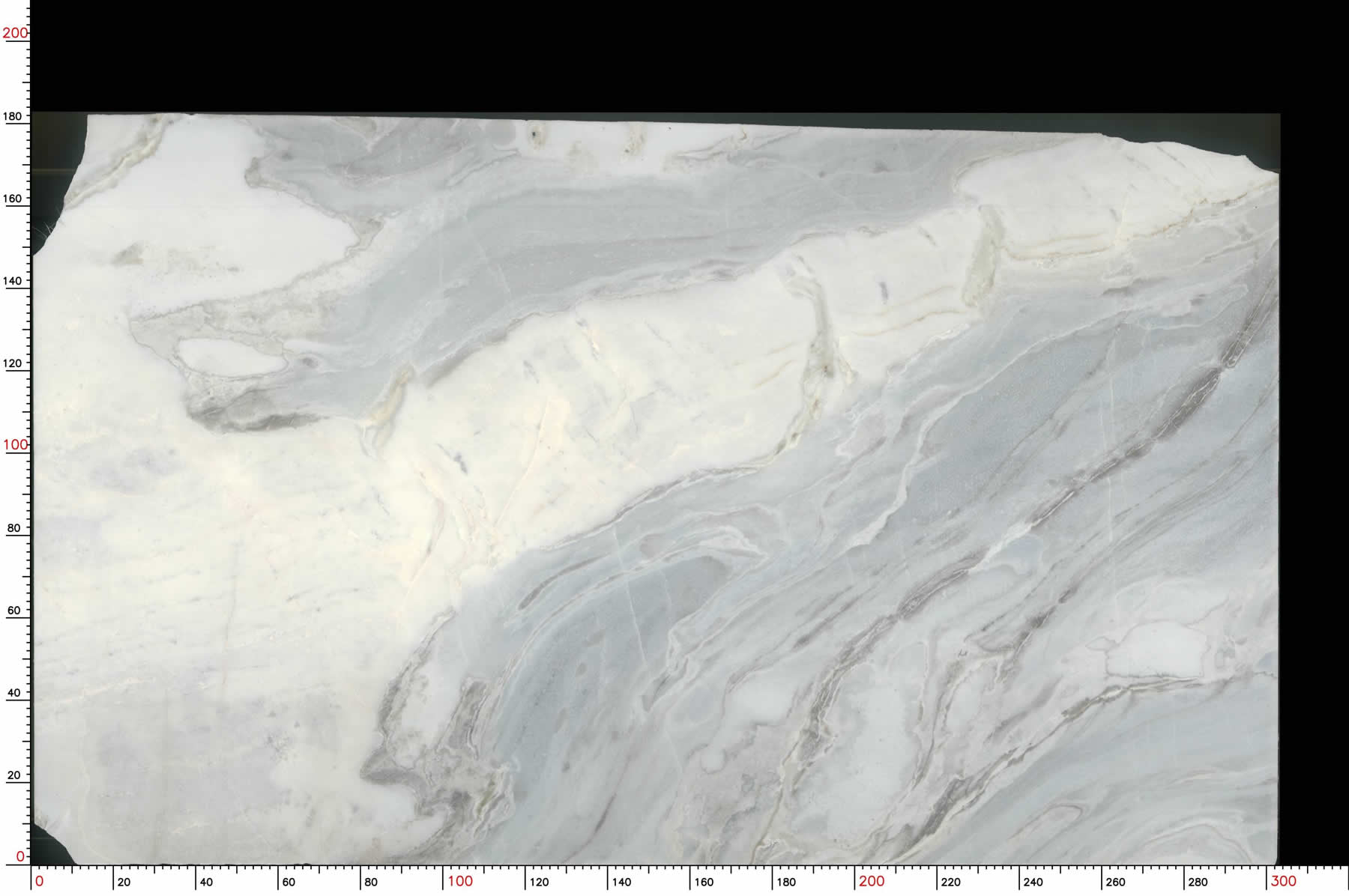The image size is (1349, 896).
Task: Click the red 100 mark on horizontal ruler
Action: pyautogui.click(x=460, y=881)
